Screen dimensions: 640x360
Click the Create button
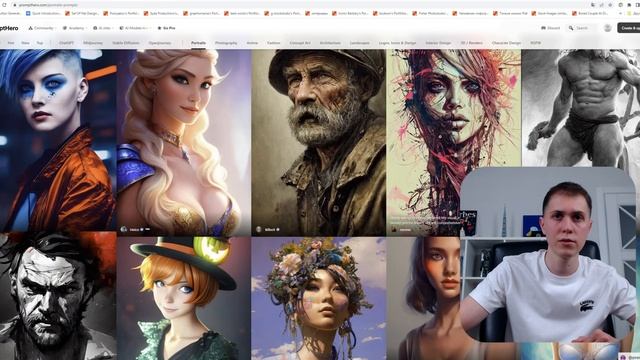click(629, 28)
